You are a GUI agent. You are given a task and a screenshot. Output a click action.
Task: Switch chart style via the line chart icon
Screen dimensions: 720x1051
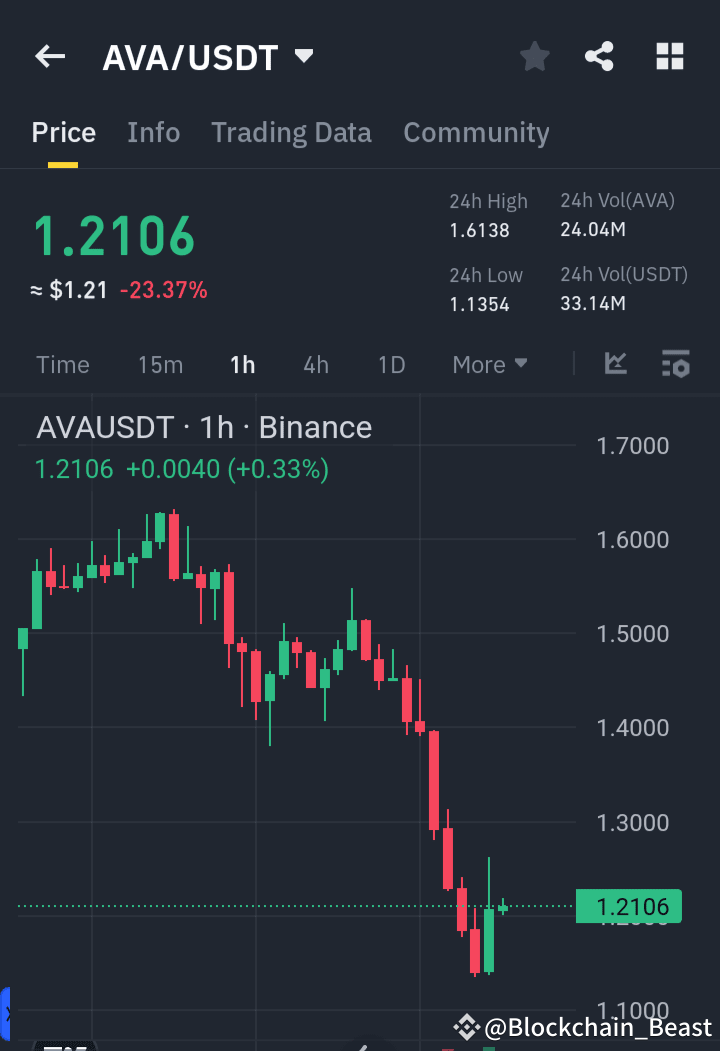(x=615, y=364)
